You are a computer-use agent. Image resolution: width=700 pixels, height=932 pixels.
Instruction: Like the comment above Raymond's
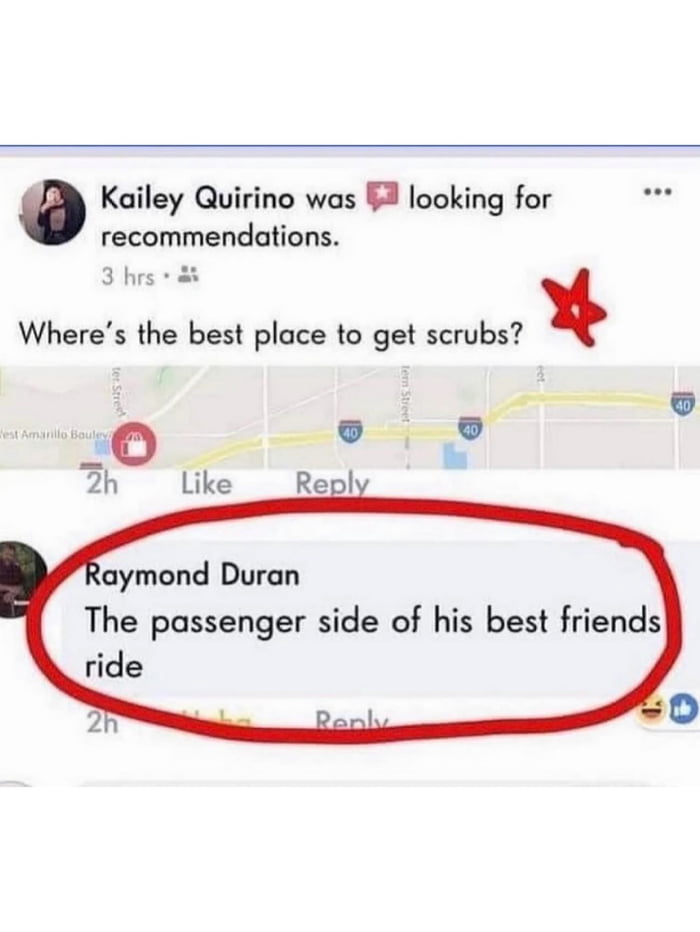pyautogui.click(x=206, y=483)
